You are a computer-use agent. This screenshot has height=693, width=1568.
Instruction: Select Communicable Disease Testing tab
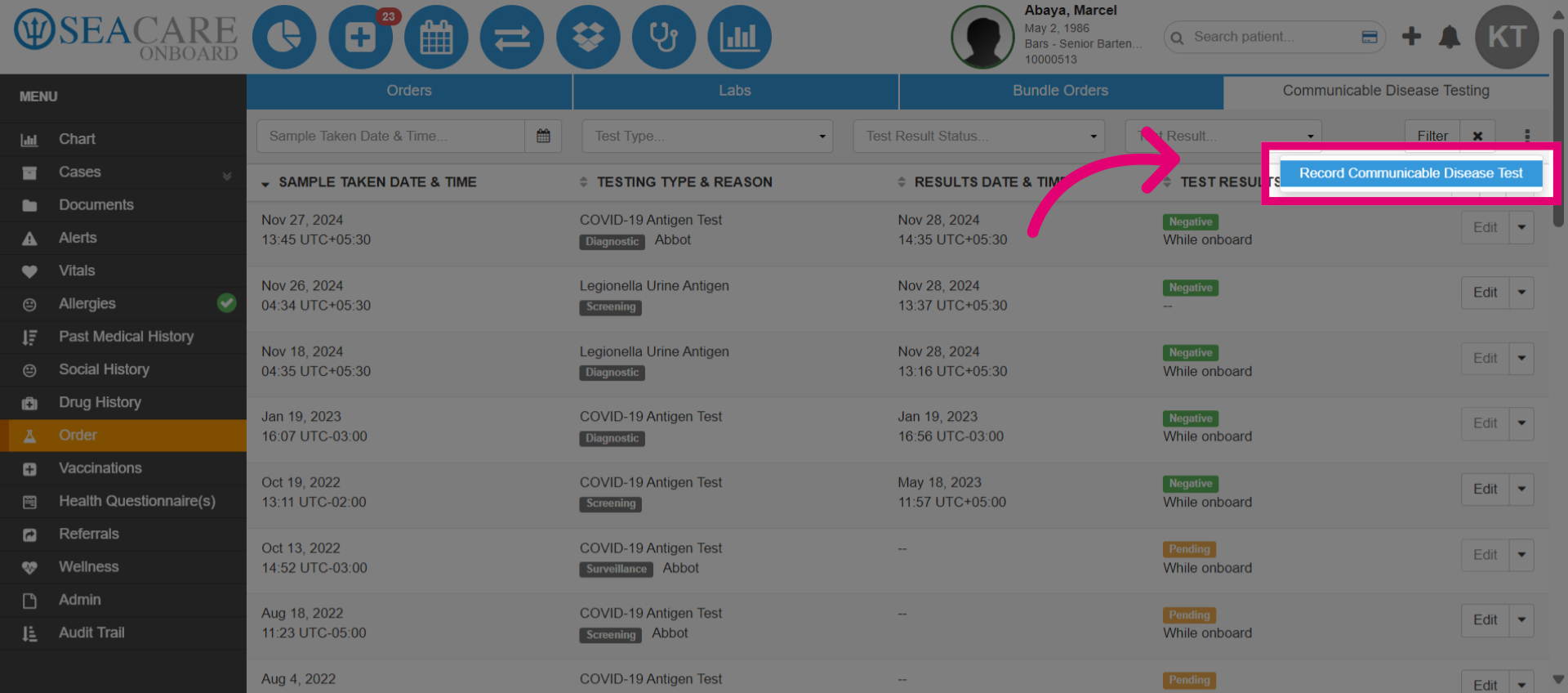coord(1386,91)
